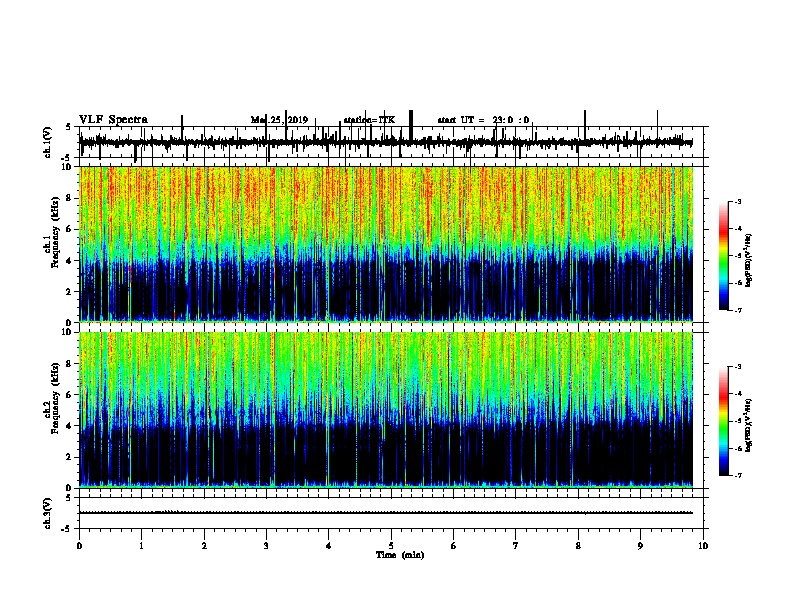Image resolution: width=792 pixels, height=612 pixels.
Task: Click the '8' tick on the Time axis
Action: (x=578, y=546)
